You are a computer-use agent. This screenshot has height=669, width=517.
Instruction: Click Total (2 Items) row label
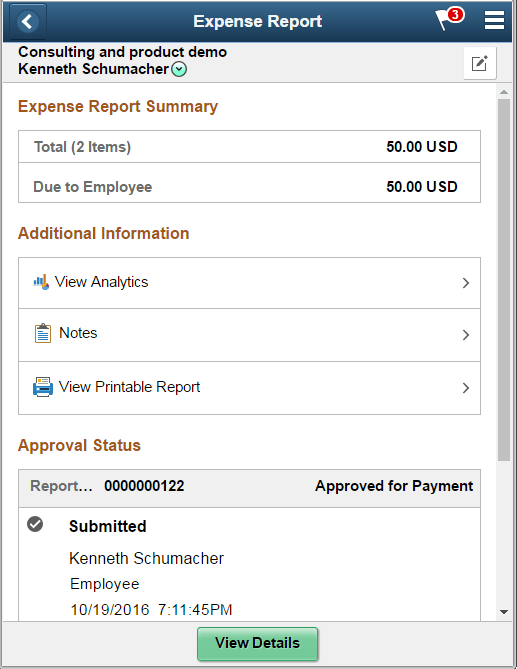(x=82, y=147)
